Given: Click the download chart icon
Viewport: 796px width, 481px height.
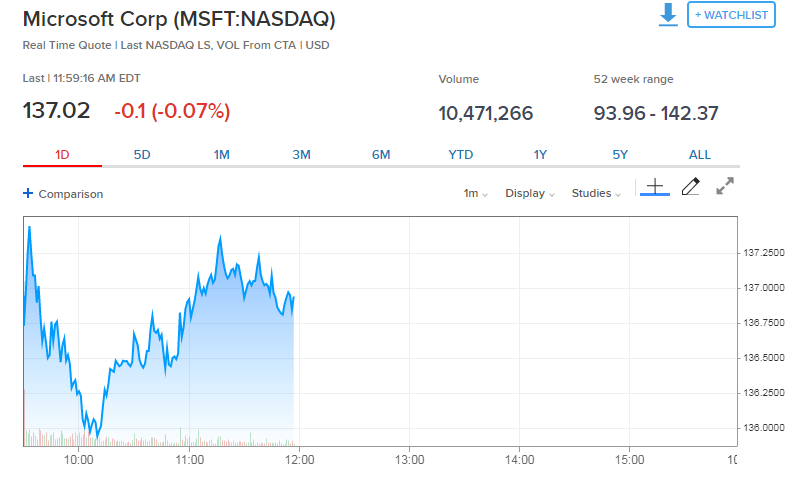Looking at the screenshot, I should (x=668, y=15).
